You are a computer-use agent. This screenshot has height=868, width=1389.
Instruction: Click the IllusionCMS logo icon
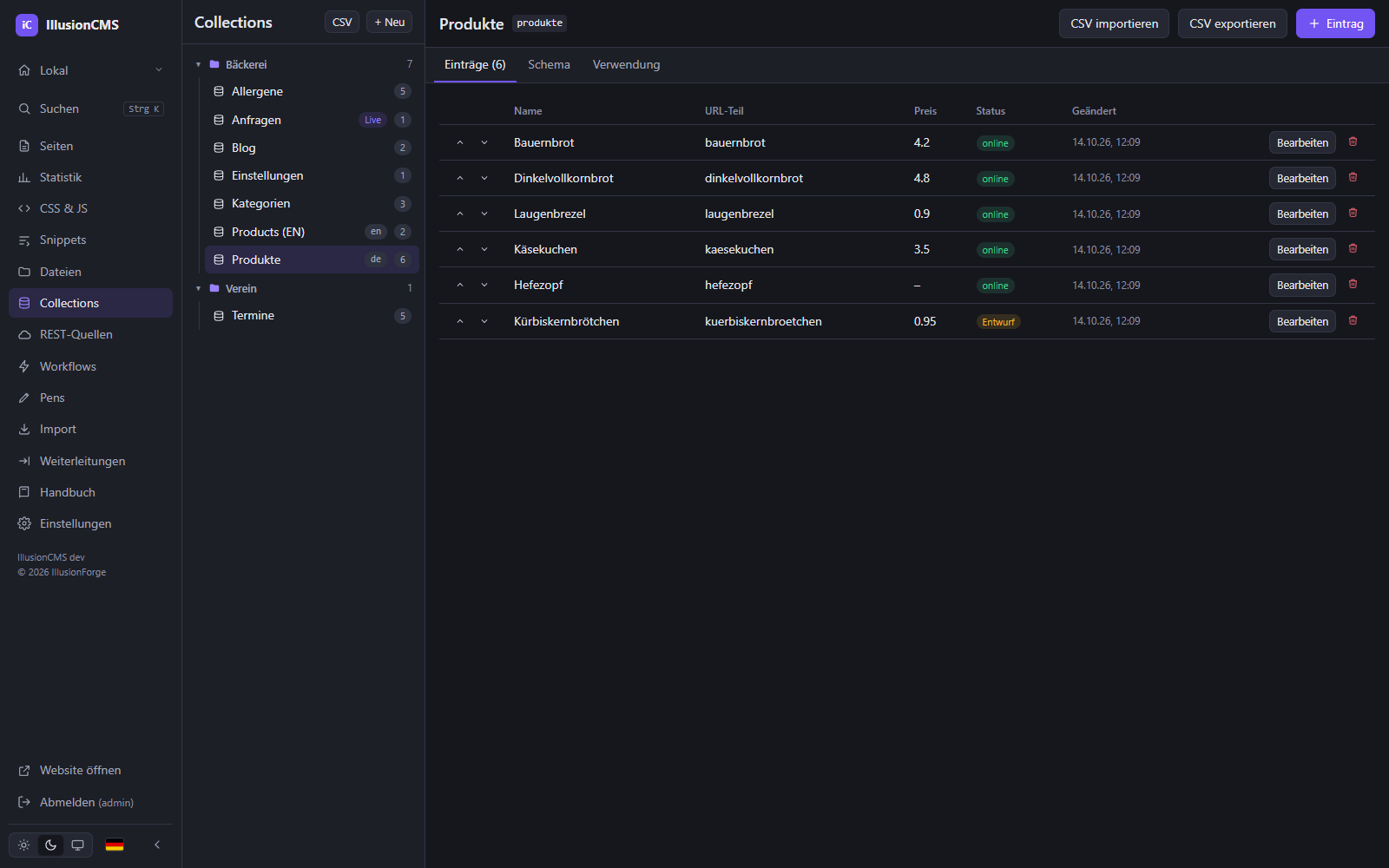coord(27,25)
